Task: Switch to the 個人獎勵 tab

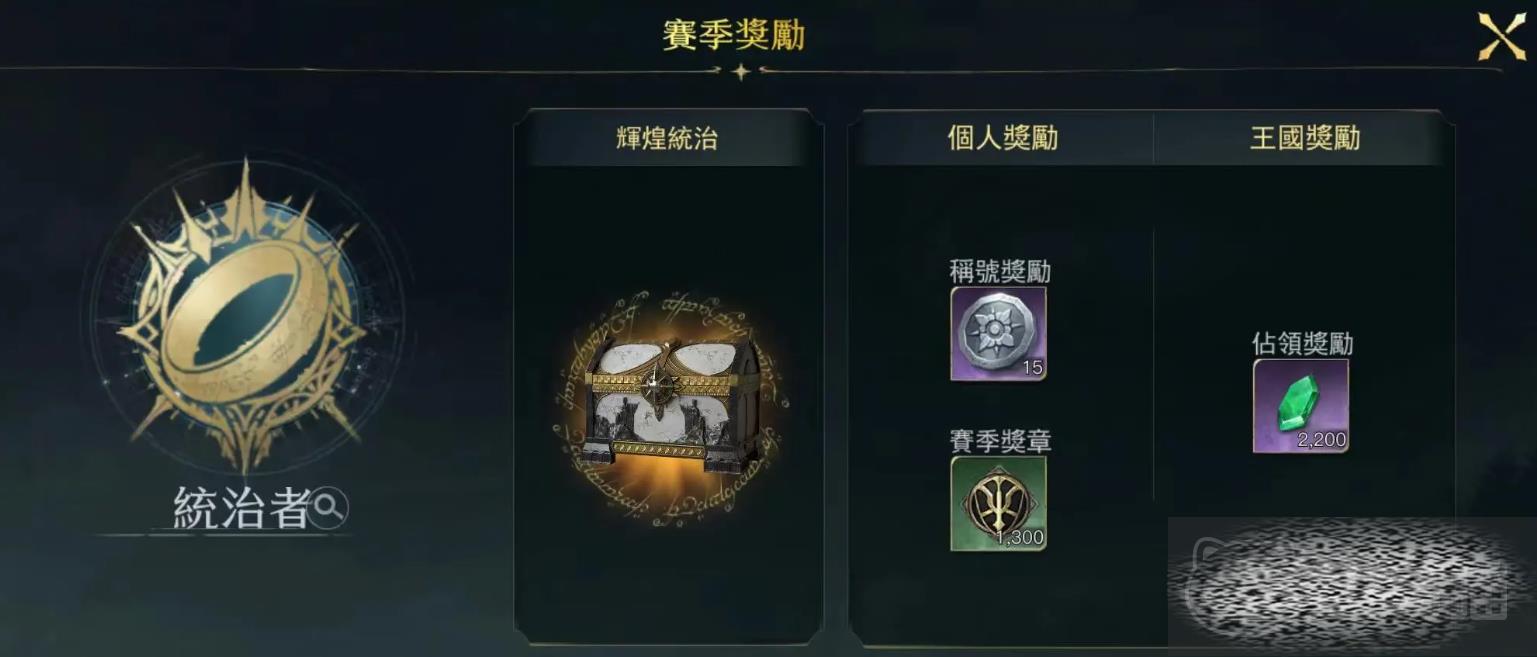Action: [1002, 138]
